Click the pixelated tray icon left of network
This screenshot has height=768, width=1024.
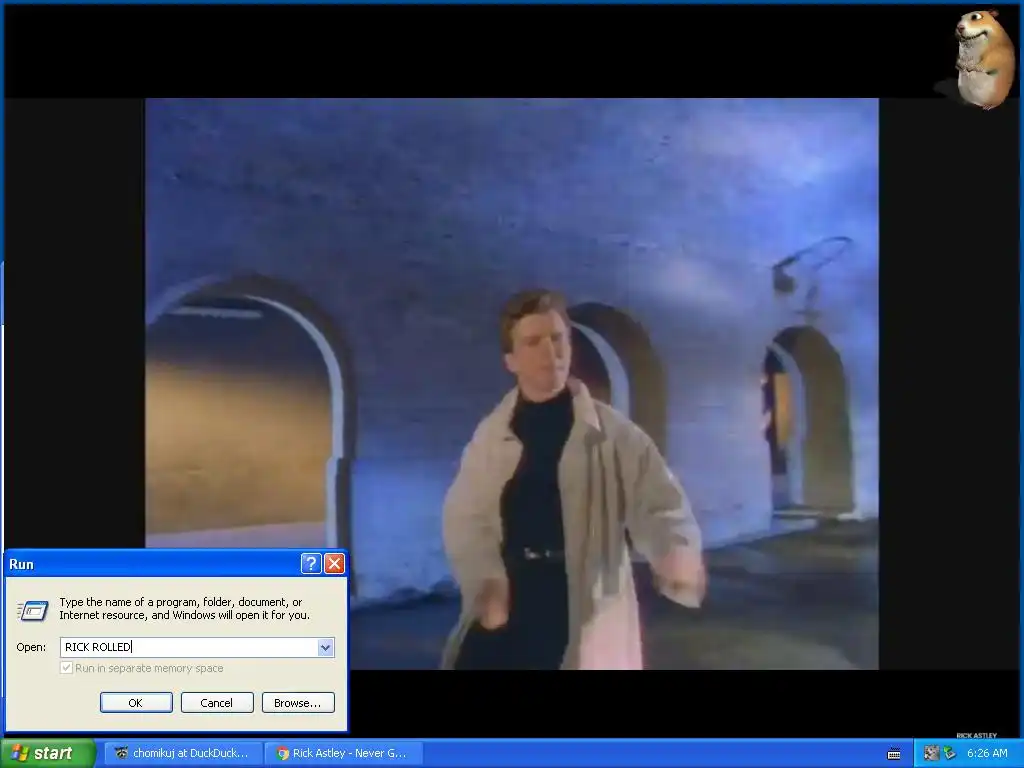pos(931,753)
